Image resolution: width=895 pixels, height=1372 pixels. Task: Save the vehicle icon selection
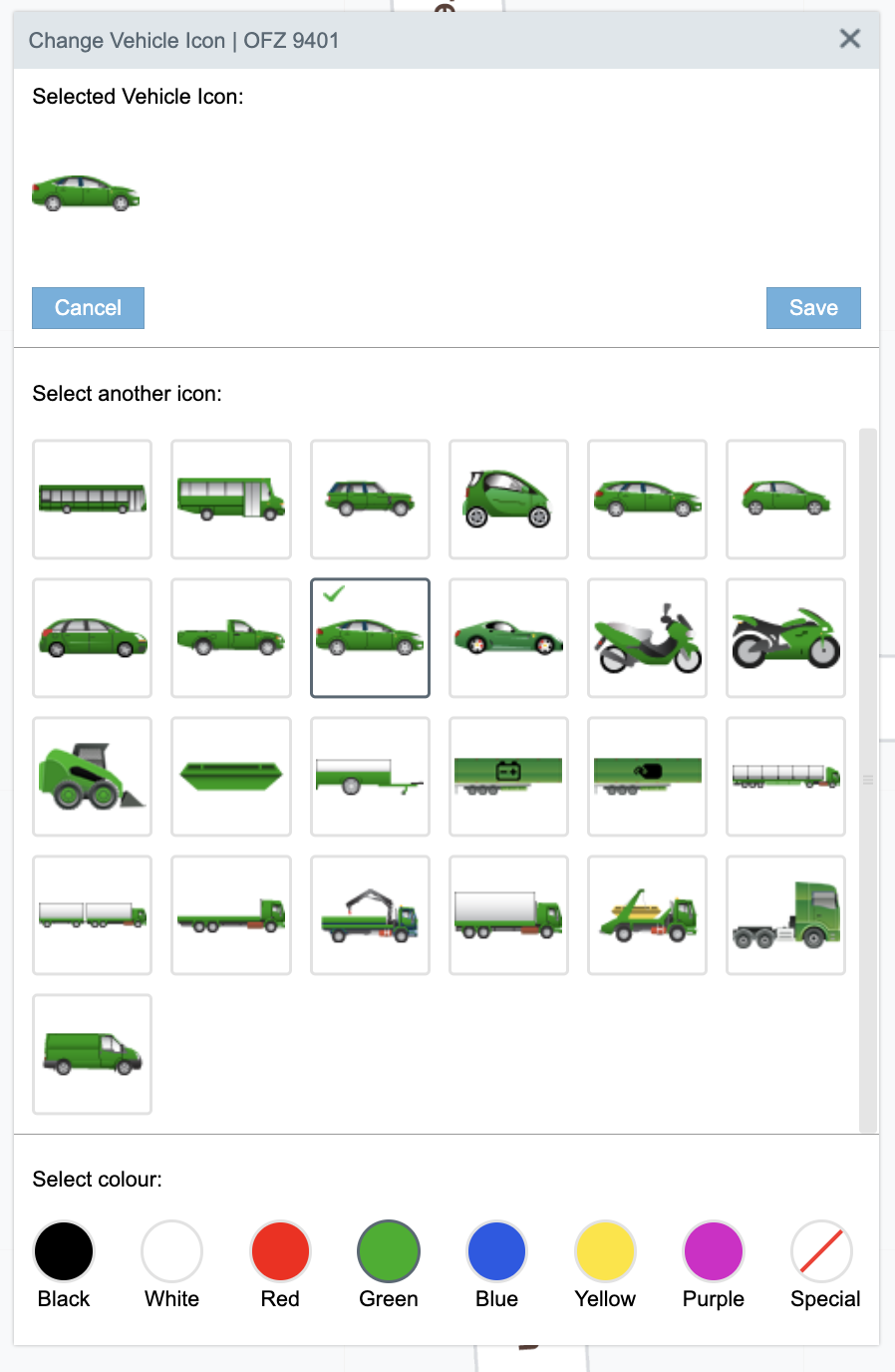tap(813, 308)
